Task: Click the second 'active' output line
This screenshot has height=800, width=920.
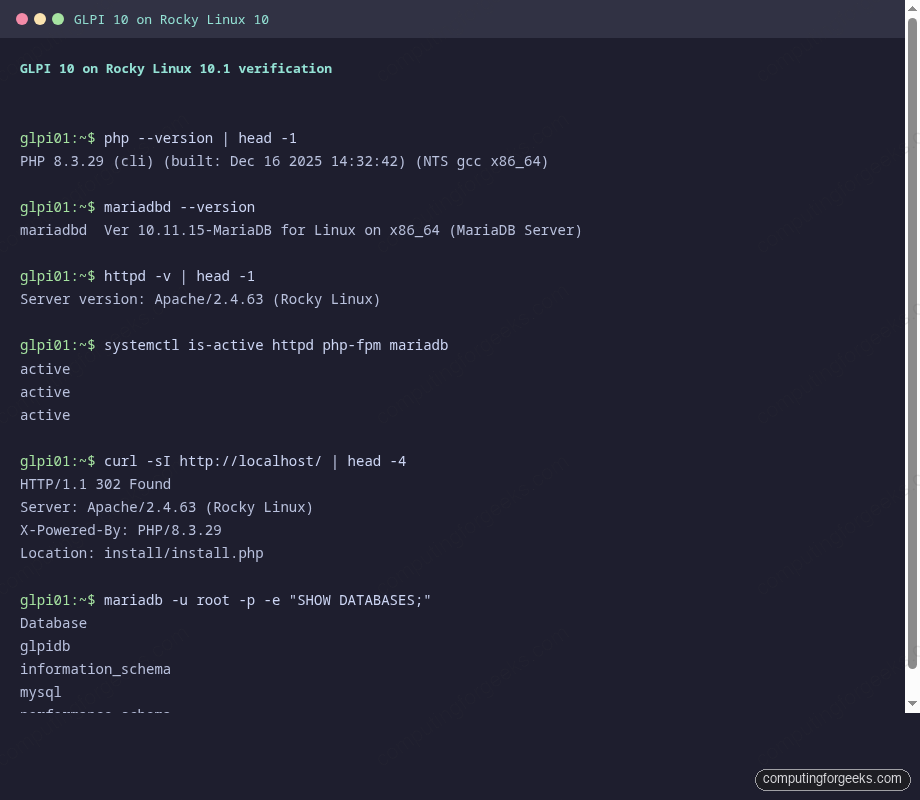Action: point(45,392)
